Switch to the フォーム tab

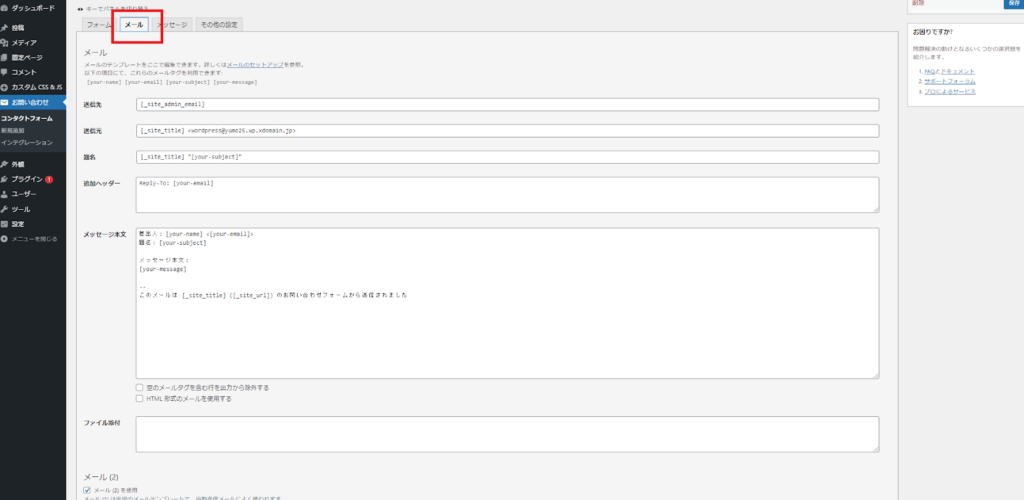pyautogui.click(x=99, y=24)
